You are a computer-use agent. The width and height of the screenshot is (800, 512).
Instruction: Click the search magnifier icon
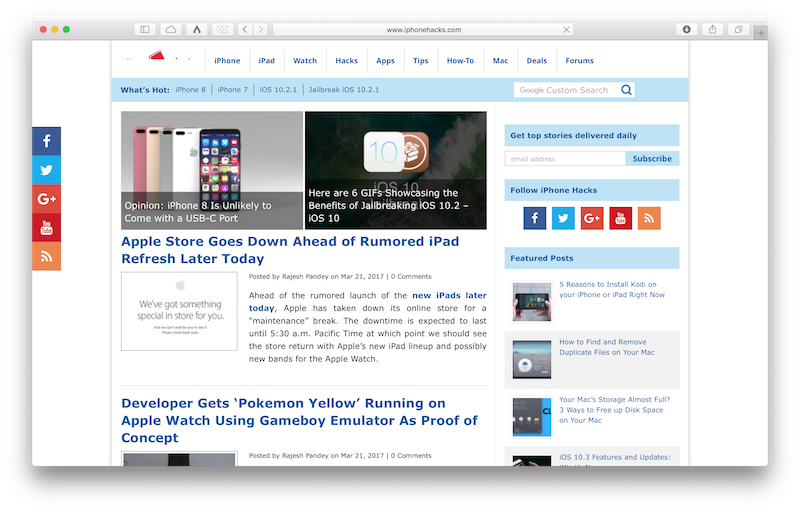[x=626, y=90]
